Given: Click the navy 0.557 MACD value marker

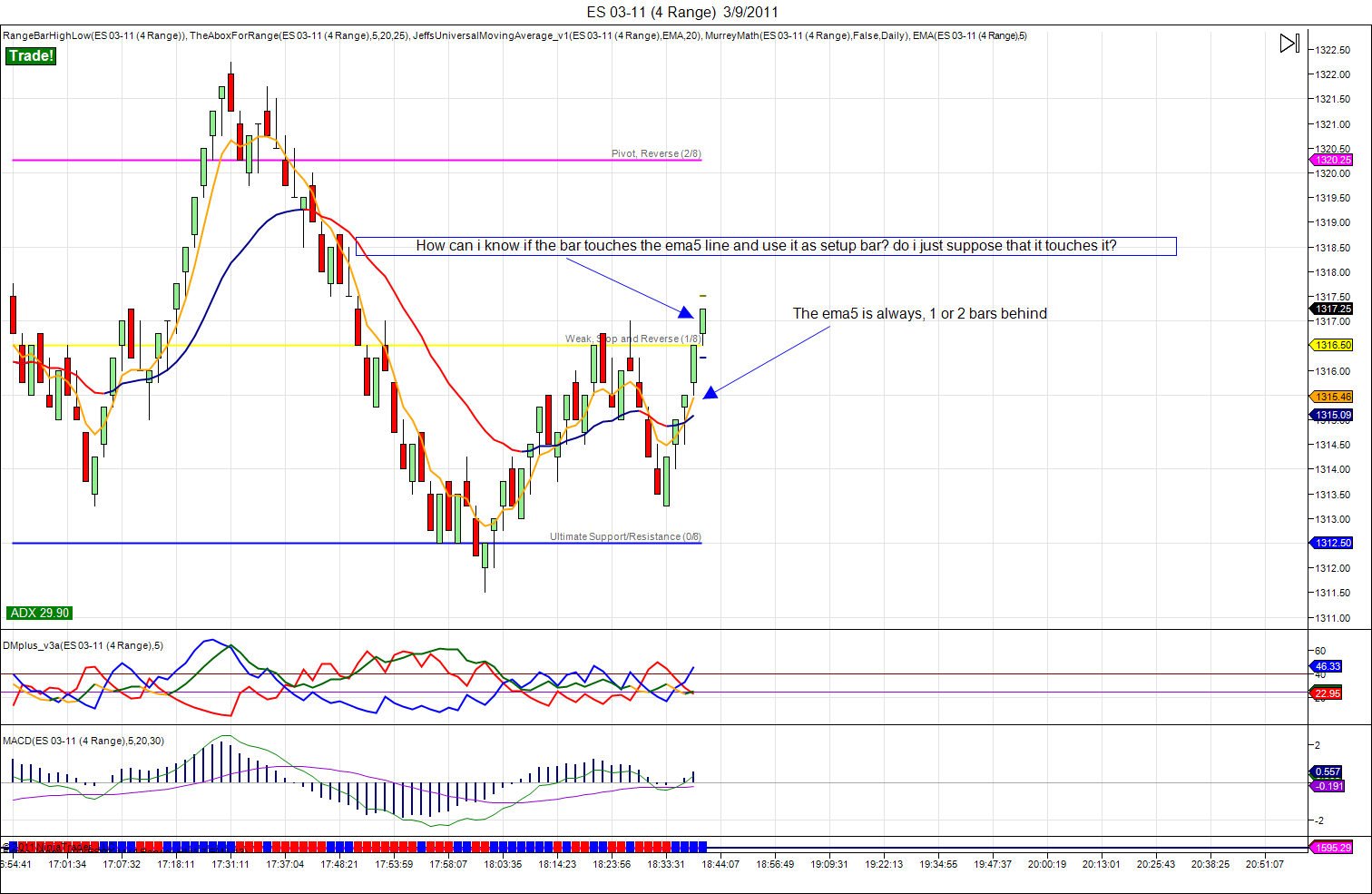Looking at the screenshot, I should 1327,771.
